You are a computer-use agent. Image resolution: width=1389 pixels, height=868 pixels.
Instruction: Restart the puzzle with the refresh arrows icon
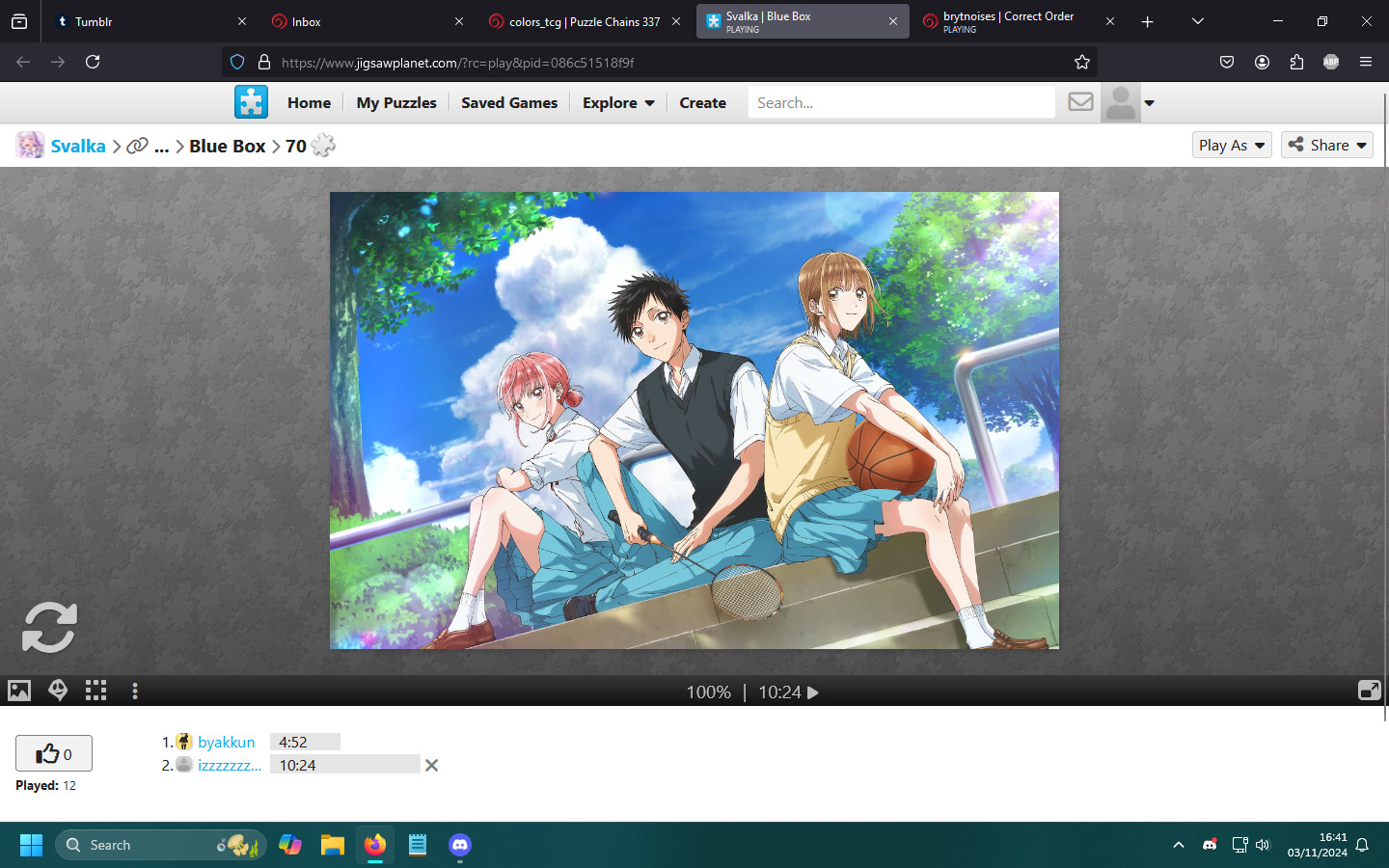tap(49, 628)
